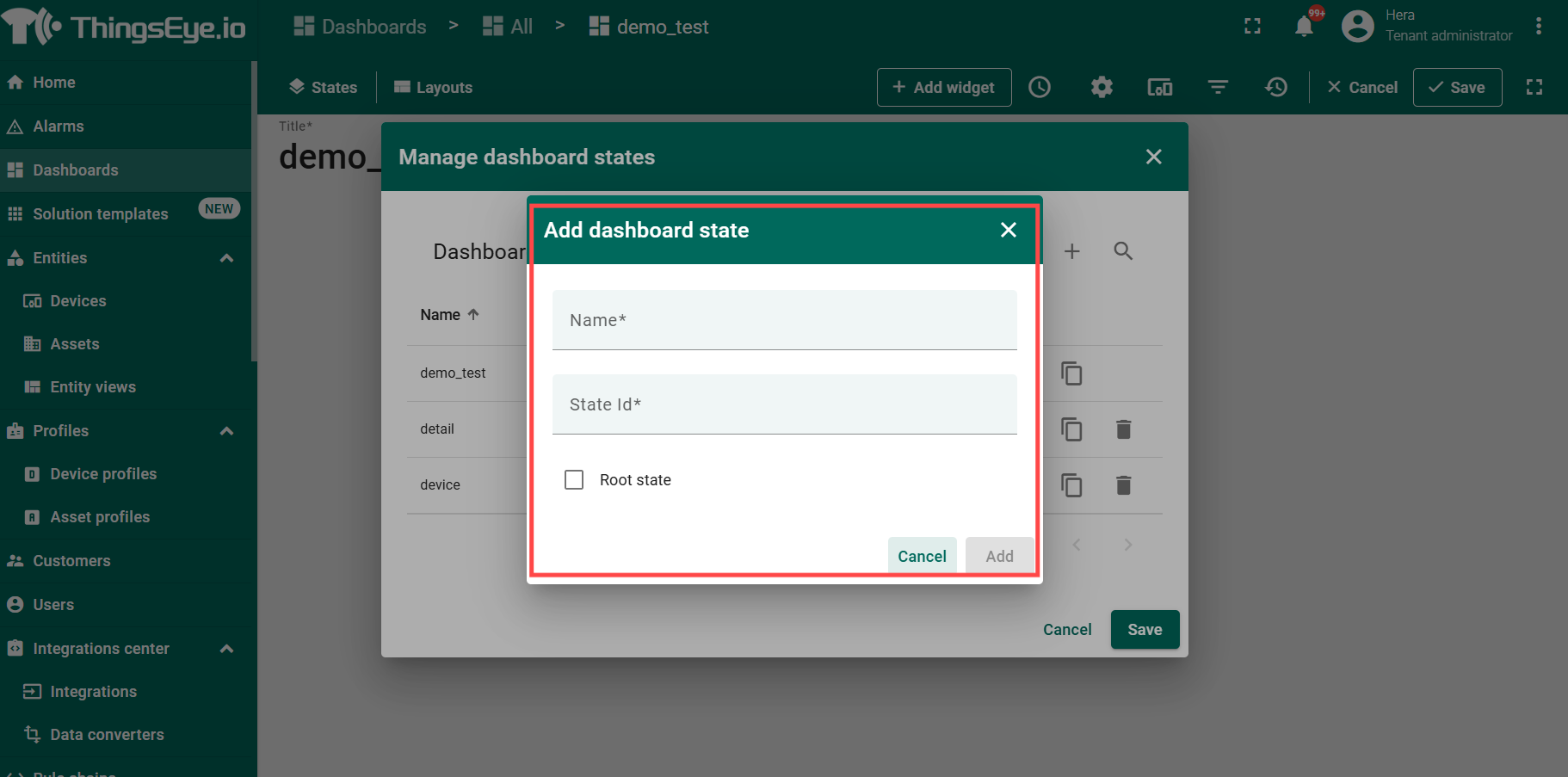Search dashboard states with magnifier icon
This screenshot has width=1568, height=777.
point(1123,251)
